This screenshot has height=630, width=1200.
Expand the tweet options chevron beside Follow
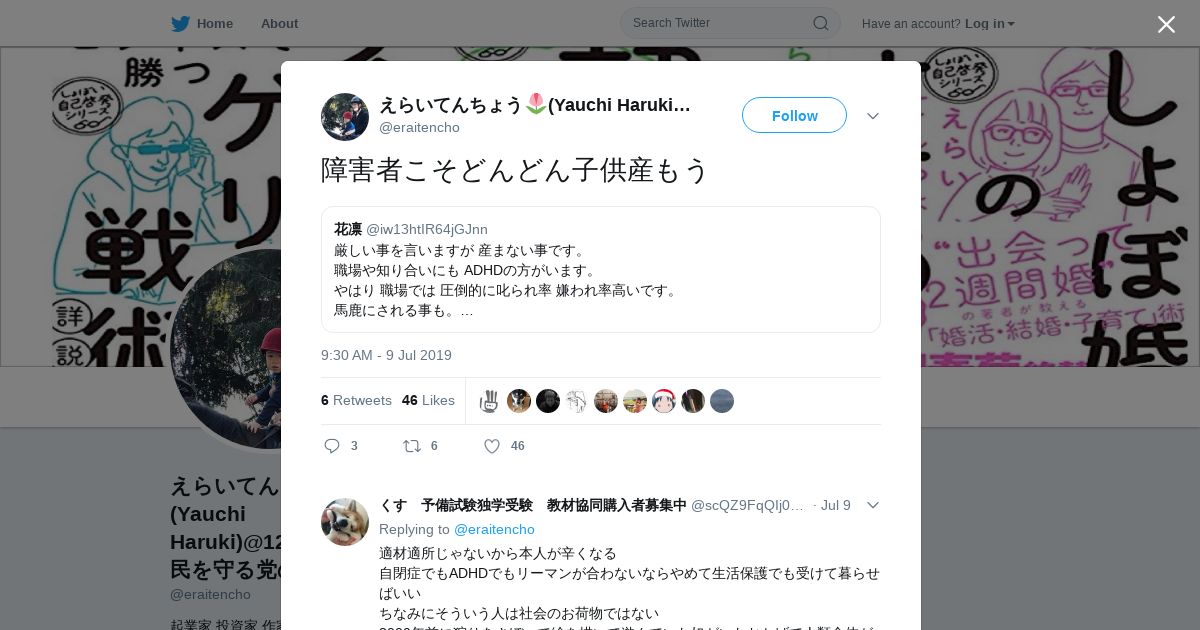pyautogui.click(x=873, y=116)
